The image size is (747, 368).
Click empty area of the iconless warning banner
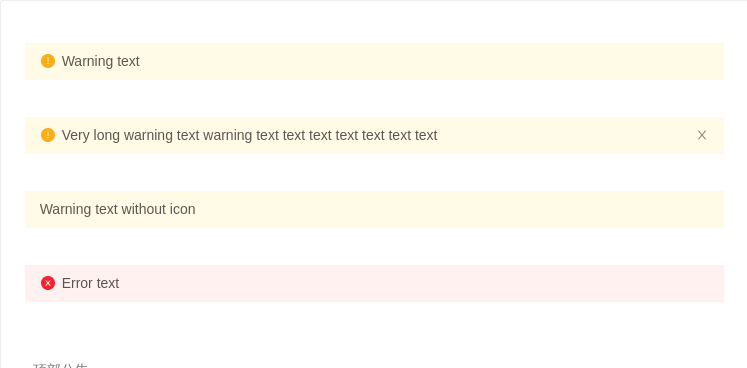457,209
